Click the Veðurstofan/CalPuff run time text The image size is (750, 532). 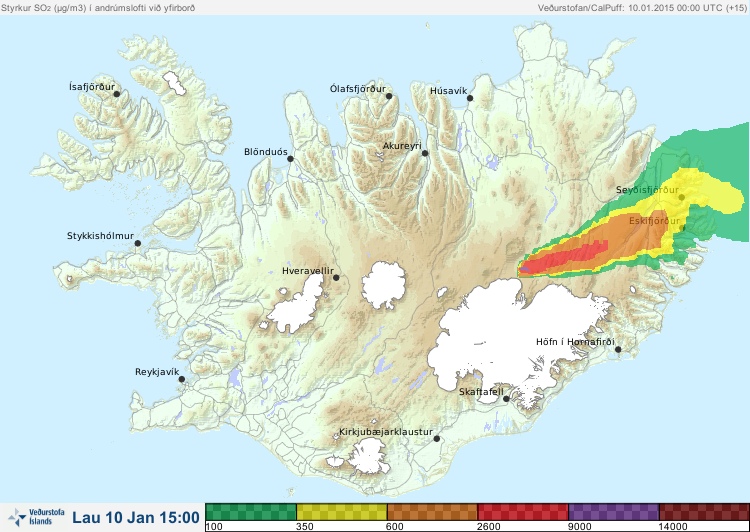pyautogui.click(x=642, y=8)
